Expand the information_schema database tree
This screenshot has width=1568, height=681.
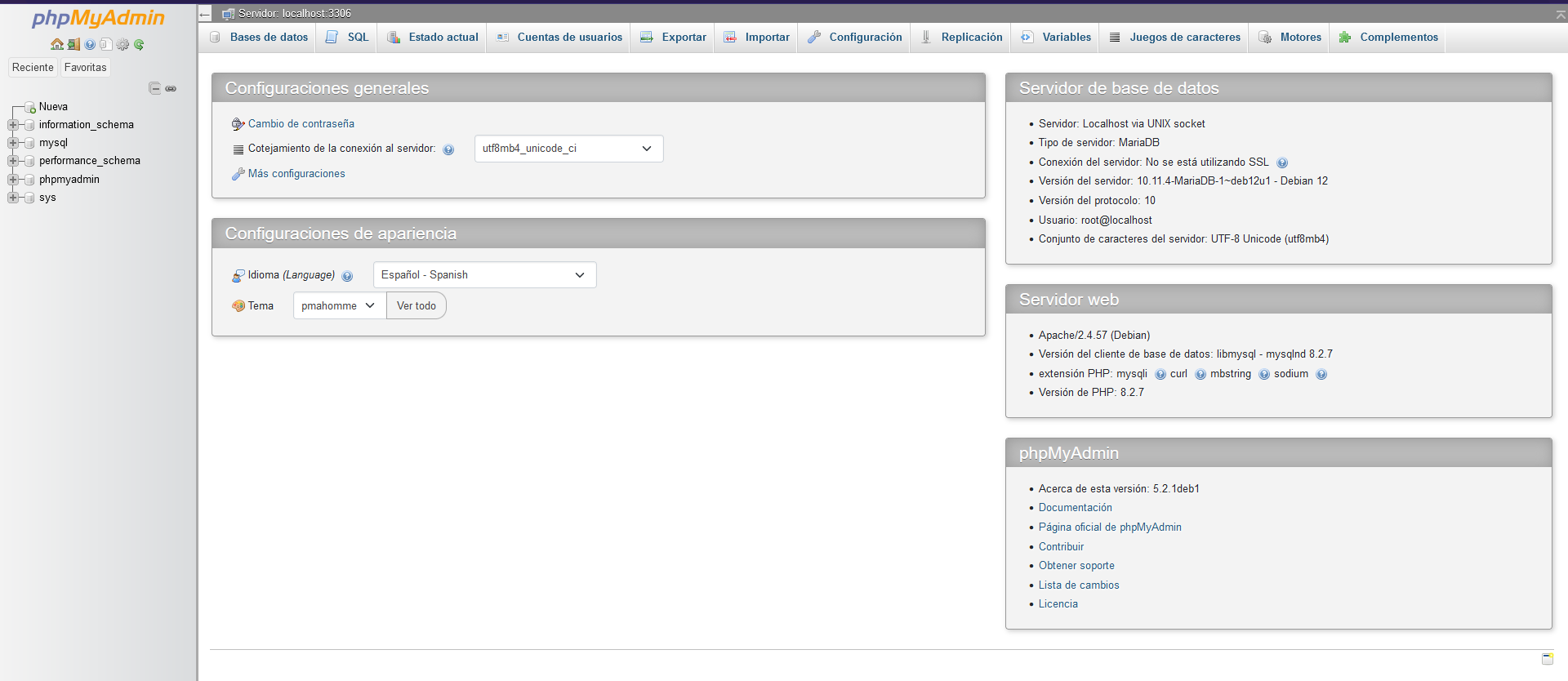(13, 125)
